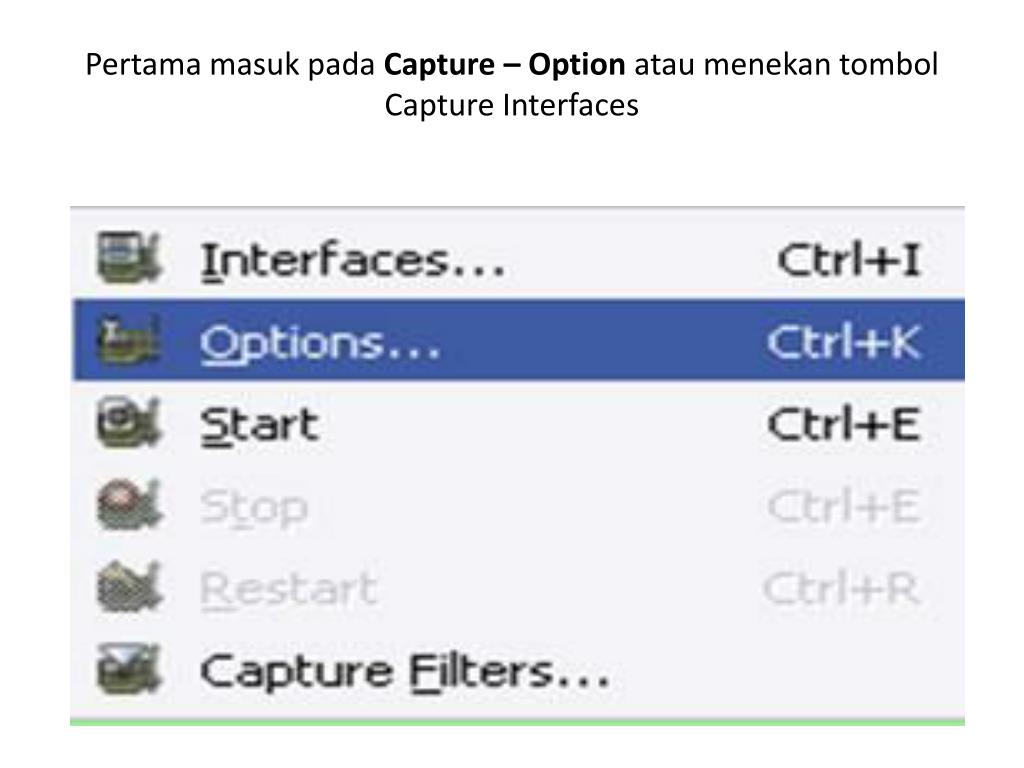Select the disabled Restart menu label
1024x768 pixels.
(x=288, y=590)
